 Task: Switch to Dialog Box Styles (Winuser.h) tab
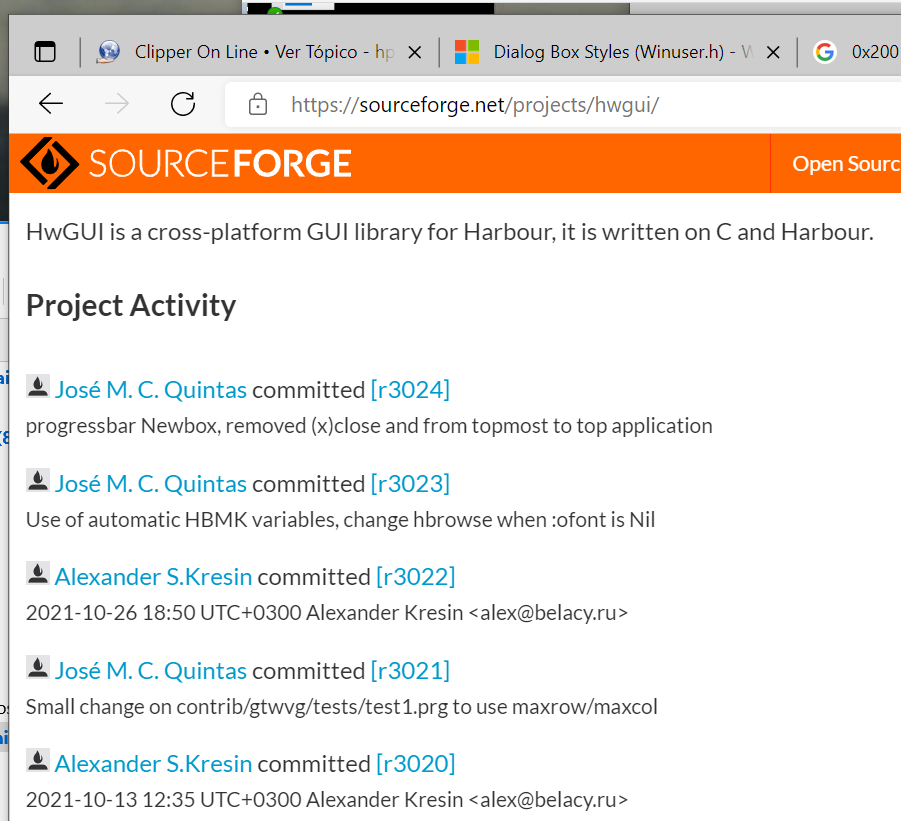[610, 52]
